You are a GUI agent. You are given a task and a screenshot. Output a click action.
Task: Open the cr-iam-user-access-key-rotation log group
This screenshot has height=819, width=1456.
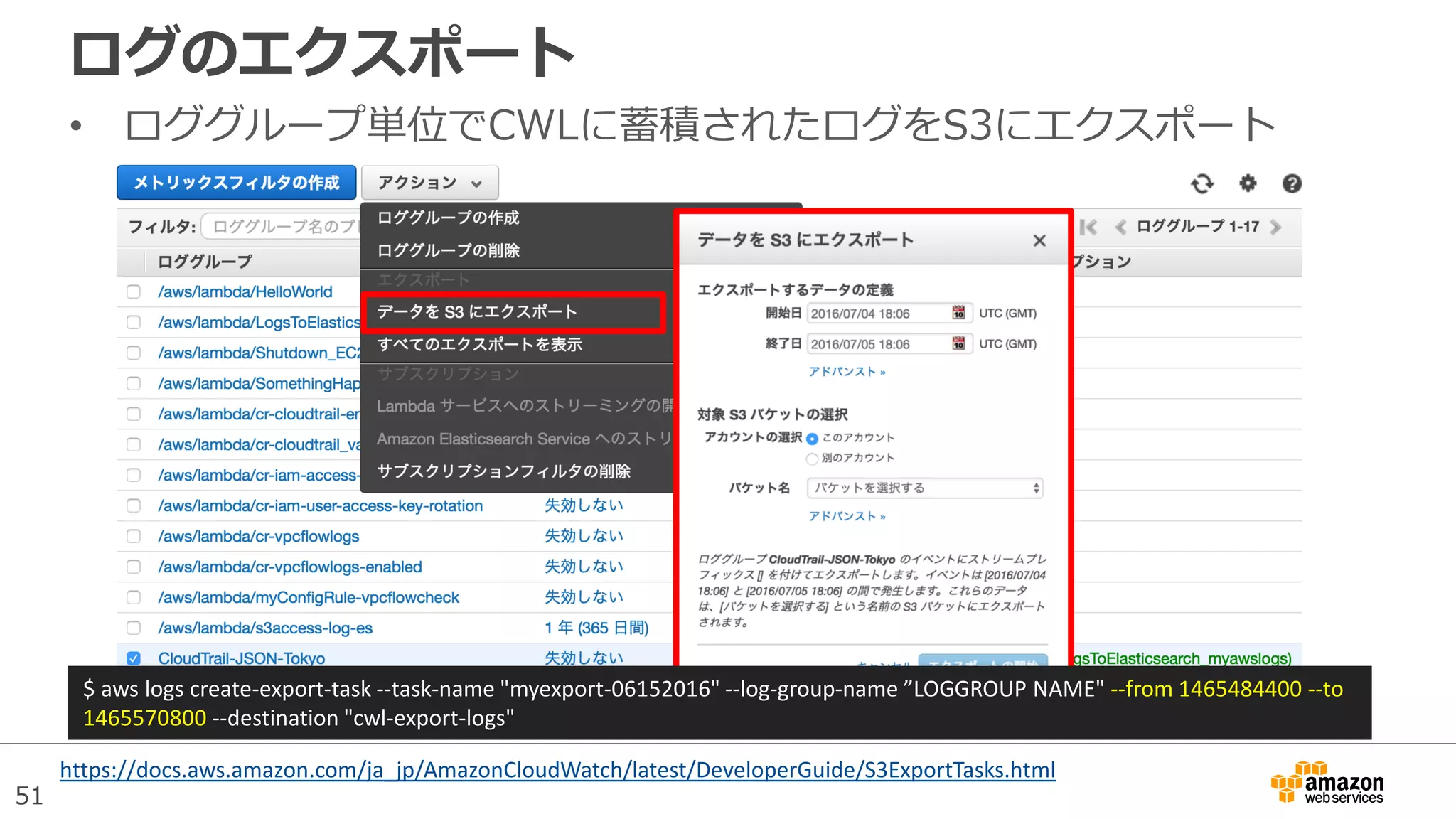point(320,505)
